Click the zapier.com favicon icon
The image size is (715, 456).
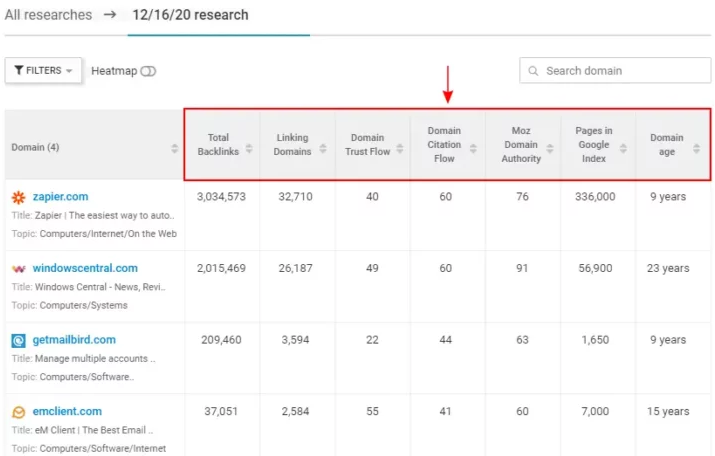coord(18,197)
